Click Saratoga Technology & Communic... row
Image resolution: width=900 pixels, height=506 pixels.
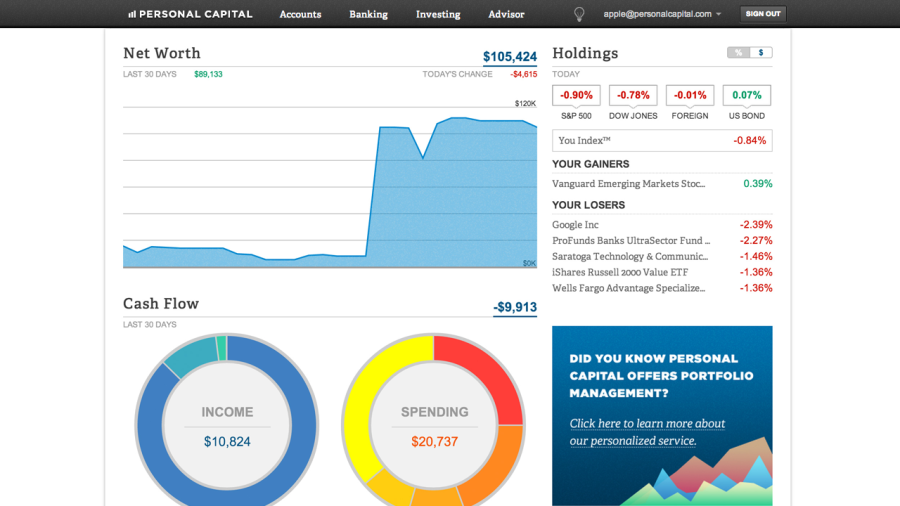pyautogui.click(x=662, y=256)
